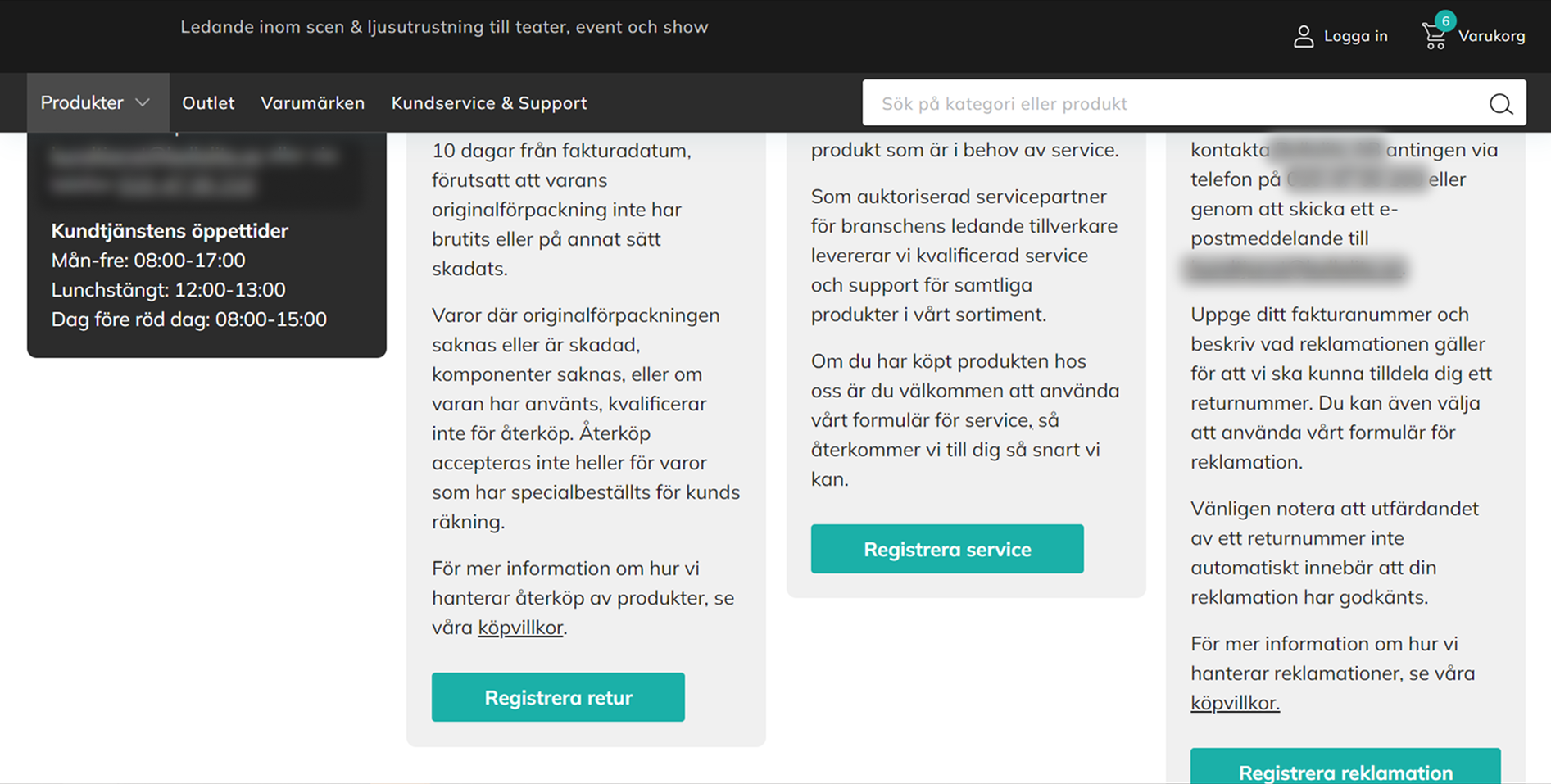Click the blurred email link in reklamation card

[1295, 269]
